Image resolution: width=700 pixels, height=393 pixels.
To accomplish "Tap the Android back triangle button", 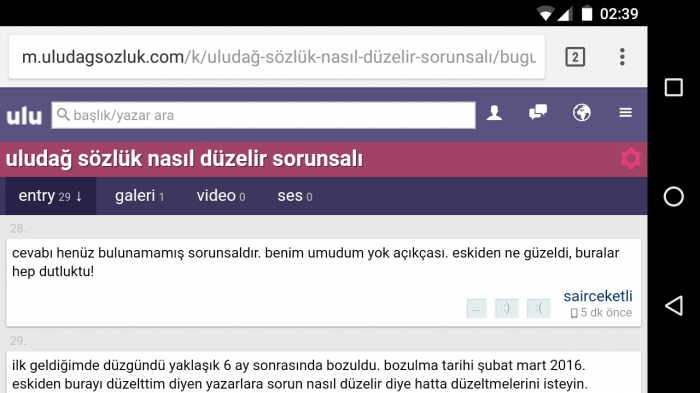I will click(674, 306).
